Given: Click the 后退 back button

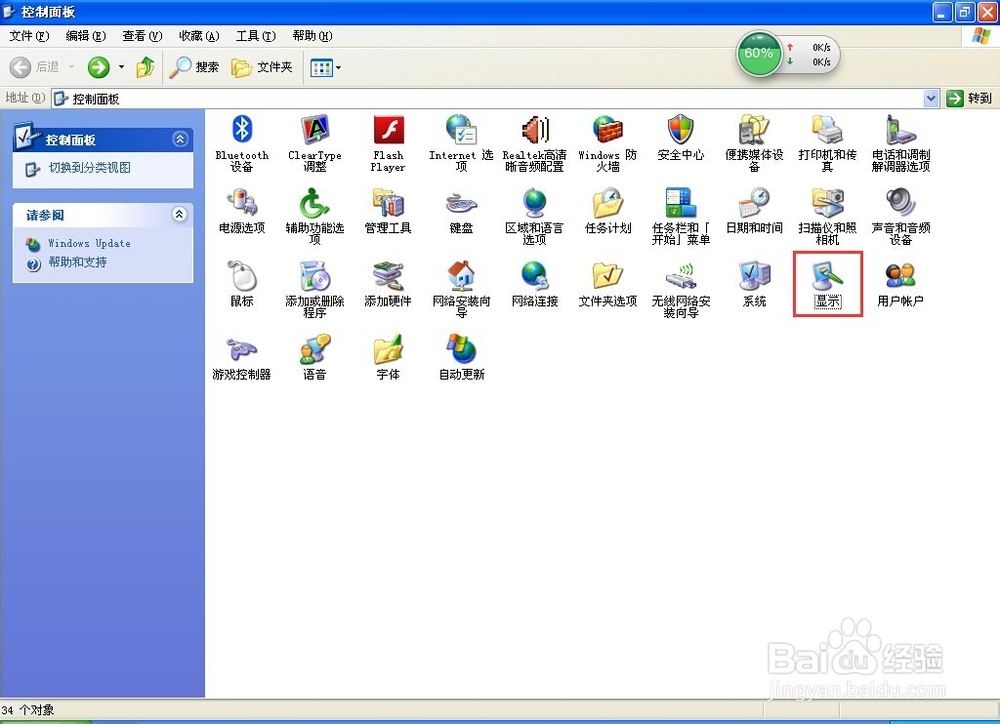Looking at the screenshot, I should 35,67.
